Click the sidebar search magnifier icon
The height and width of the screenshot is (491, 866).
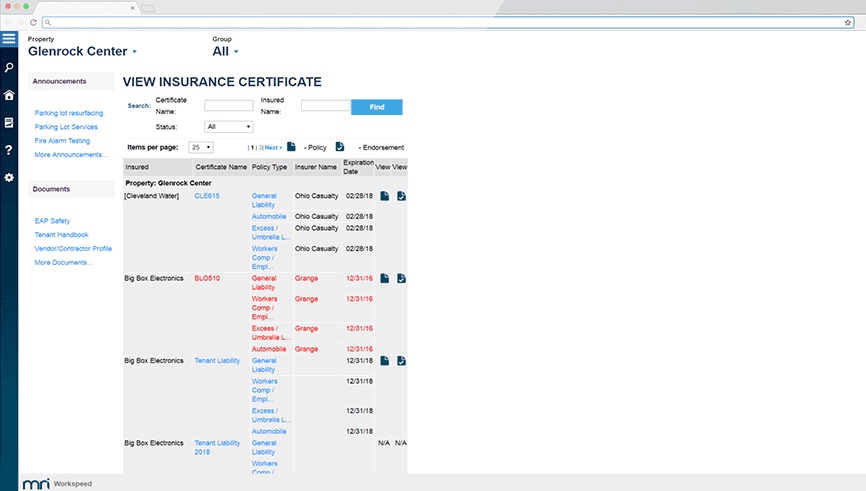(9, 67)
